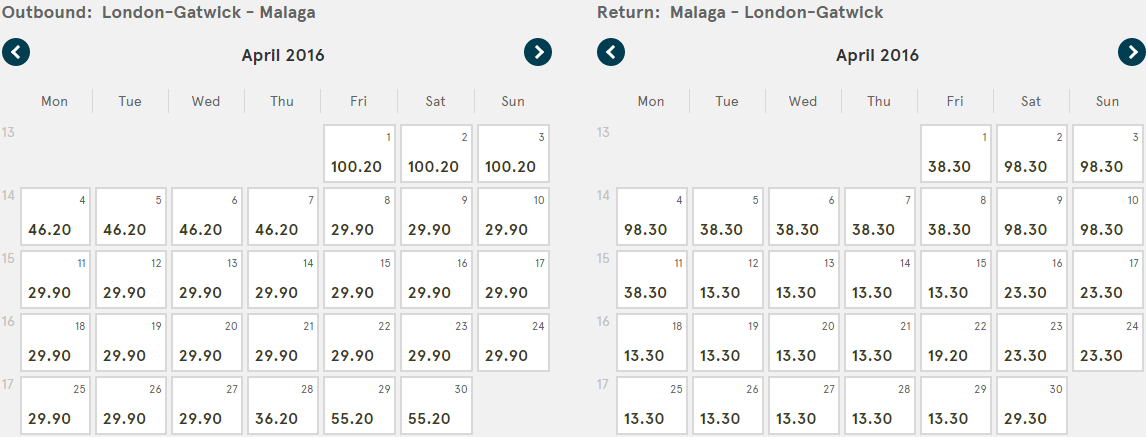Choose return April 4 fare 98.30
The width and height of the screenshot is (1146, 437).
tap(652, 216)
